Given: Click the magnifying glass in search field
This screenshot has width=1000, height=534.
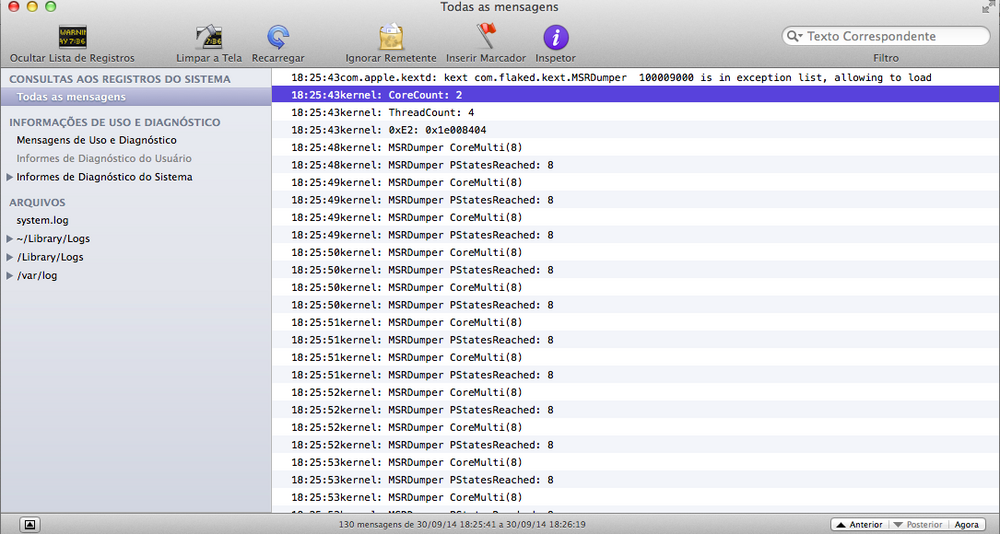Looking at the screenshot, I should click(794, 36).
